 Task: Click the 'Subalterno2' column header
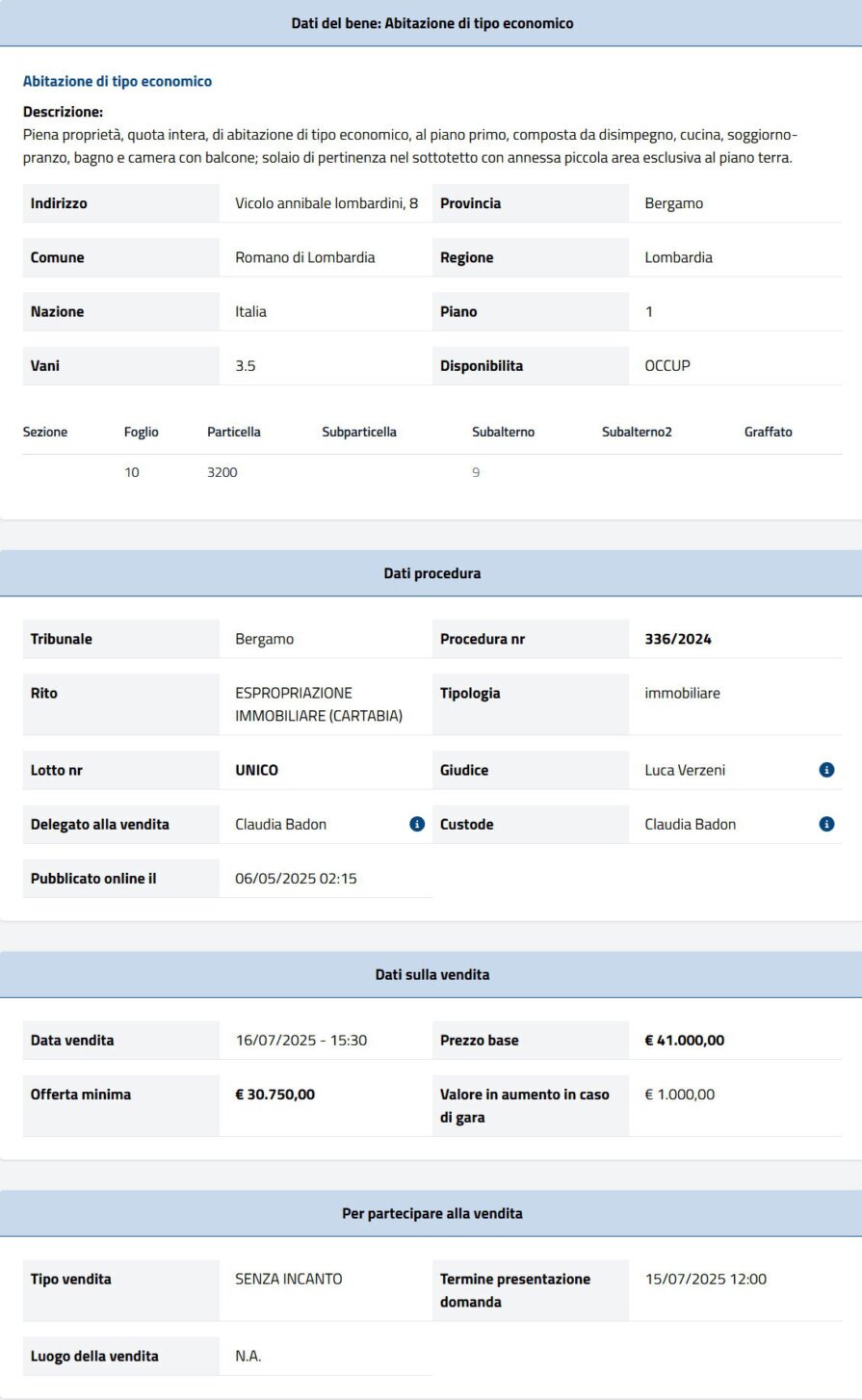(637, 432)
